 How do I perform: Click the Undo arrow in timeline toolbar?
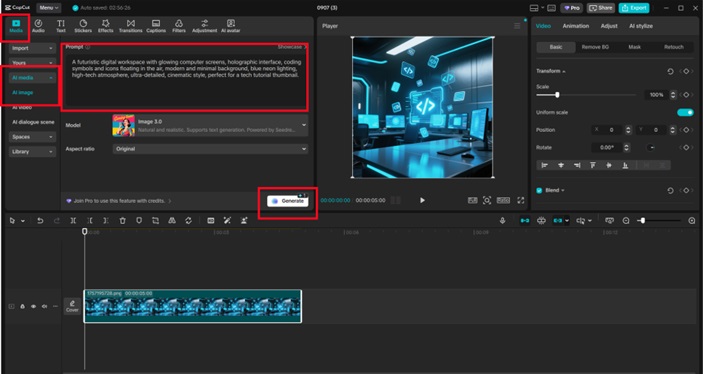pyautogui.click(x=40, y=221)
